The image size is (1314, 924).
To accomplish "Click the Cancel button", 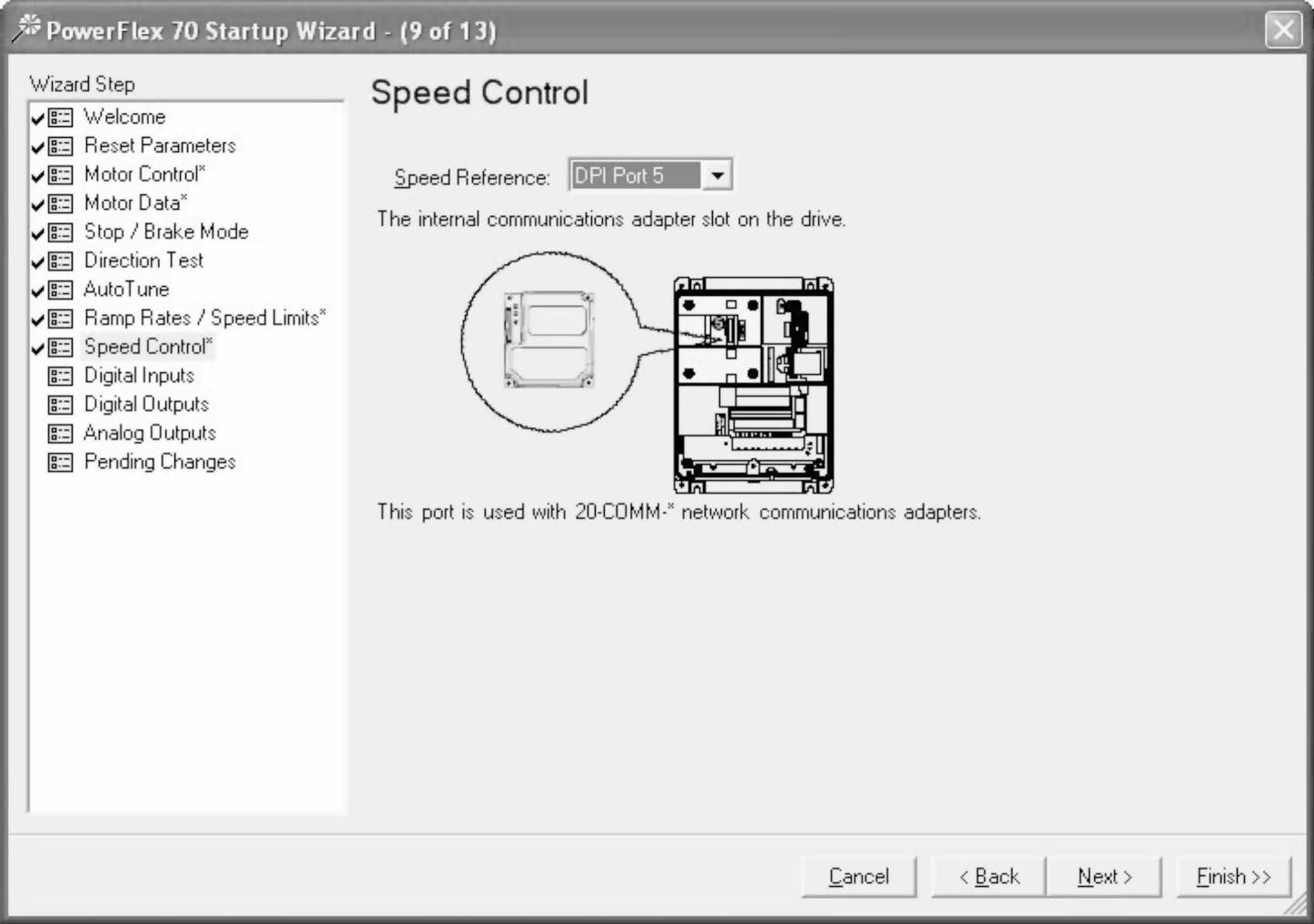I will point(858,877).
